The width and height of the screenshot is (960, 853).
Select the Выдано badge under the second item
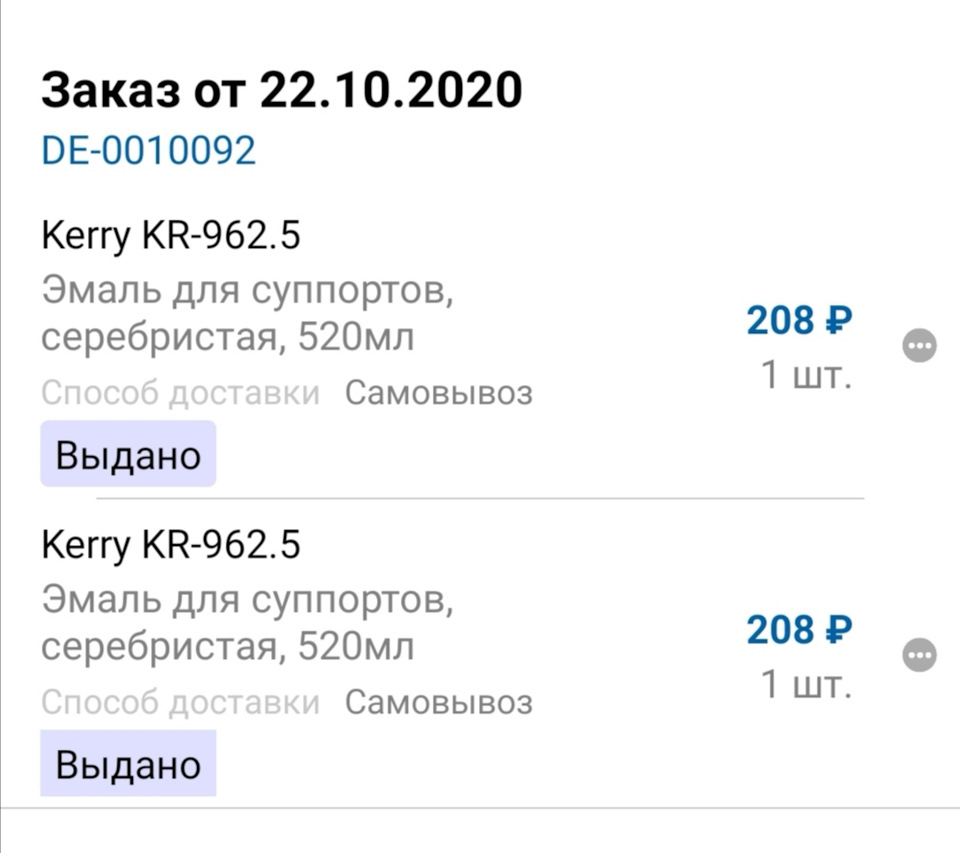[x=127, y=763]
